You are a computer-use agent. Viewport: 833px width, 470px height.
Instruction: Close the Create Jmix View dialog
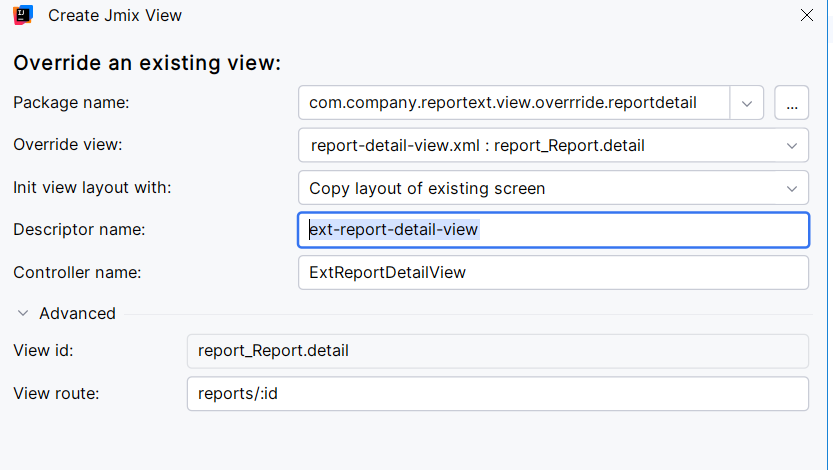807,16
